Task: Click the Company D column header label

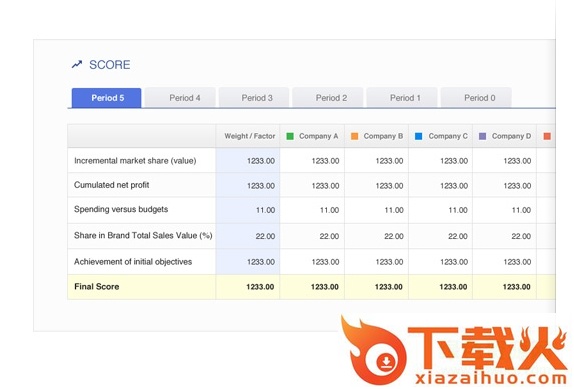Action: click(511, 136)
